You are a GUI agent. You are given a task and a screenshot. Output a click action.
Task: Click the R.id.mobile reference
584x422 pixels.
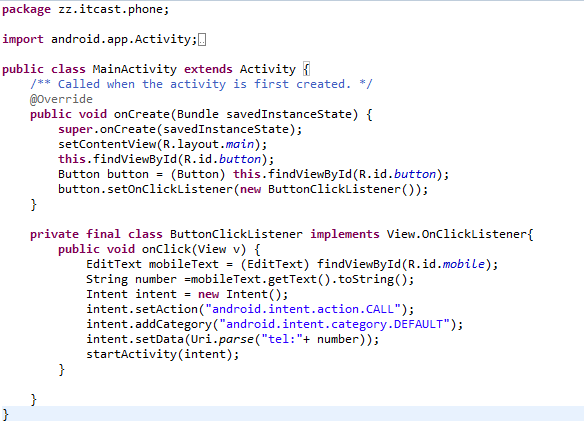click(x=447, y=264)
